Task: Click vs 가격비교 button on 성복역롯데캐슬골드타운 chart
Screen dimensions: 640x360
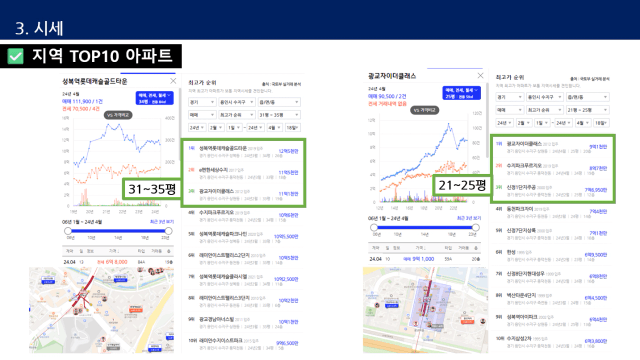Action: click(x=118, y=115)
